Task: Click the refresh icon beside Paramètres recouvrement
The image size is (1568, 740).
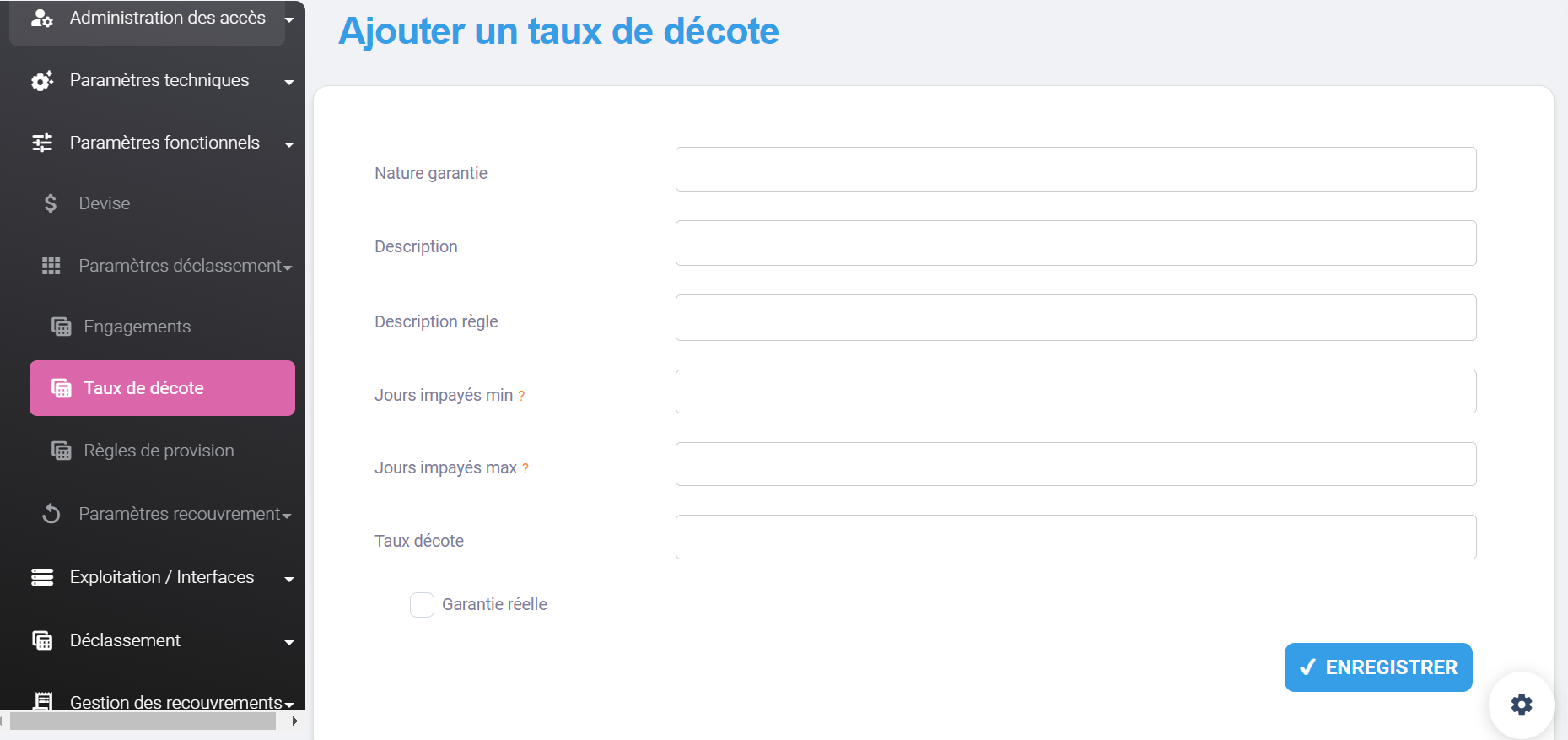Action: [x=51, y=514]
